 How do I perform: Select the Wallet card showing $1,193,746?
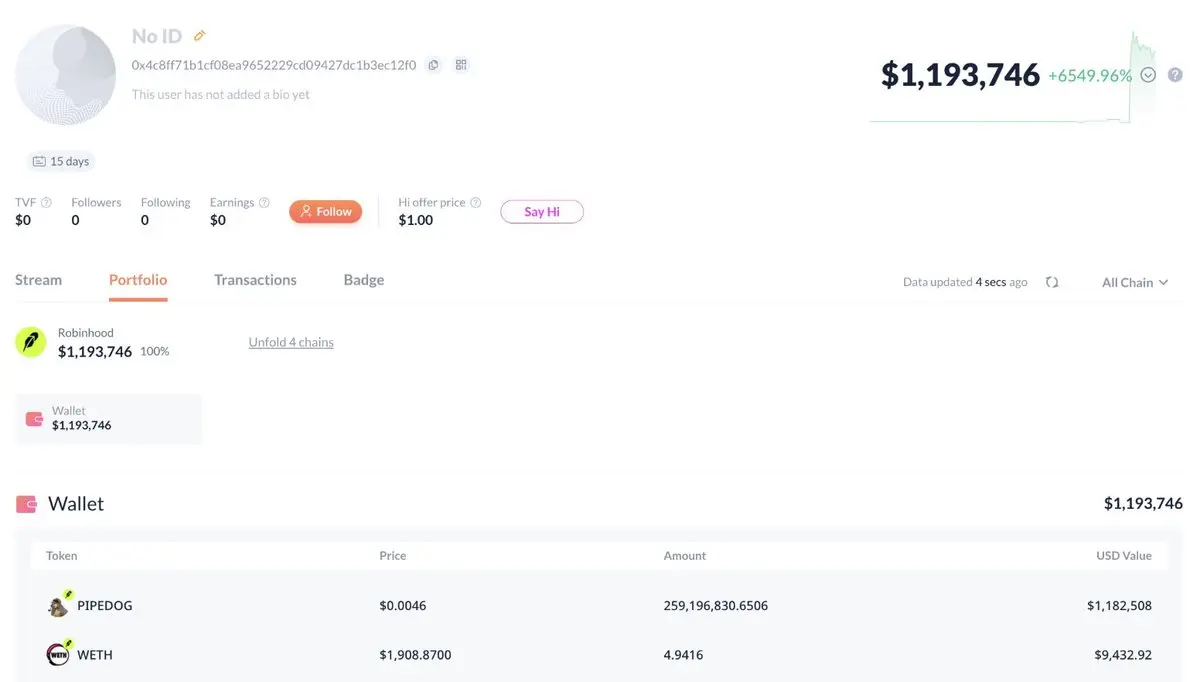(108, 418)
